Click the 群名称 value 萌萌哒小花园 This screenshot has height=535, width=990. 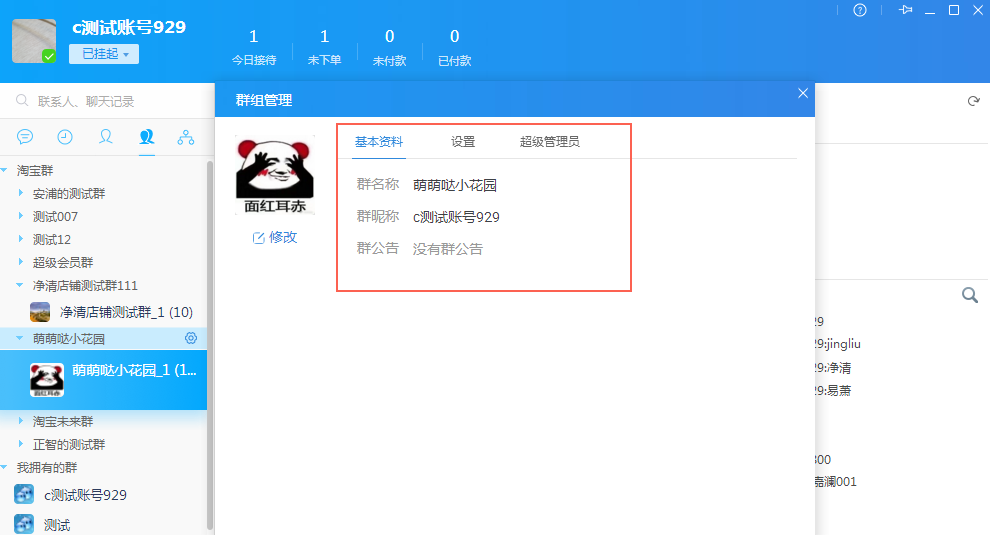(455, 185)
